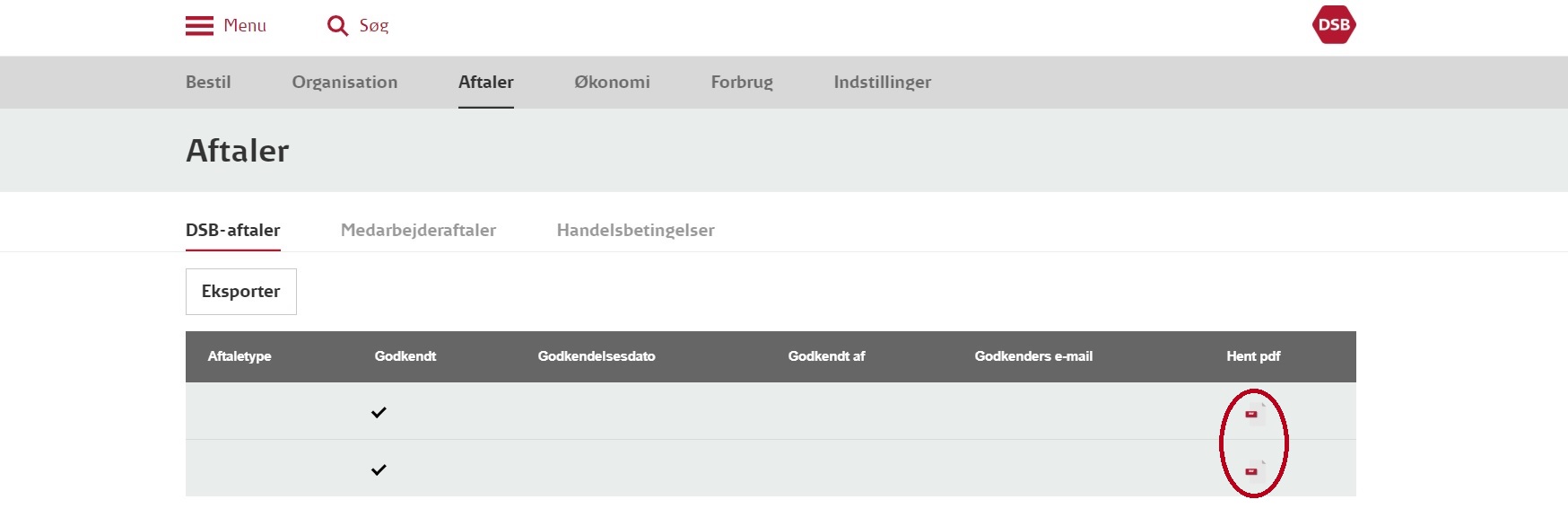Click the DSB logo badge
The width and height of the screenshot is (1568, 526).
(1334, 25)
